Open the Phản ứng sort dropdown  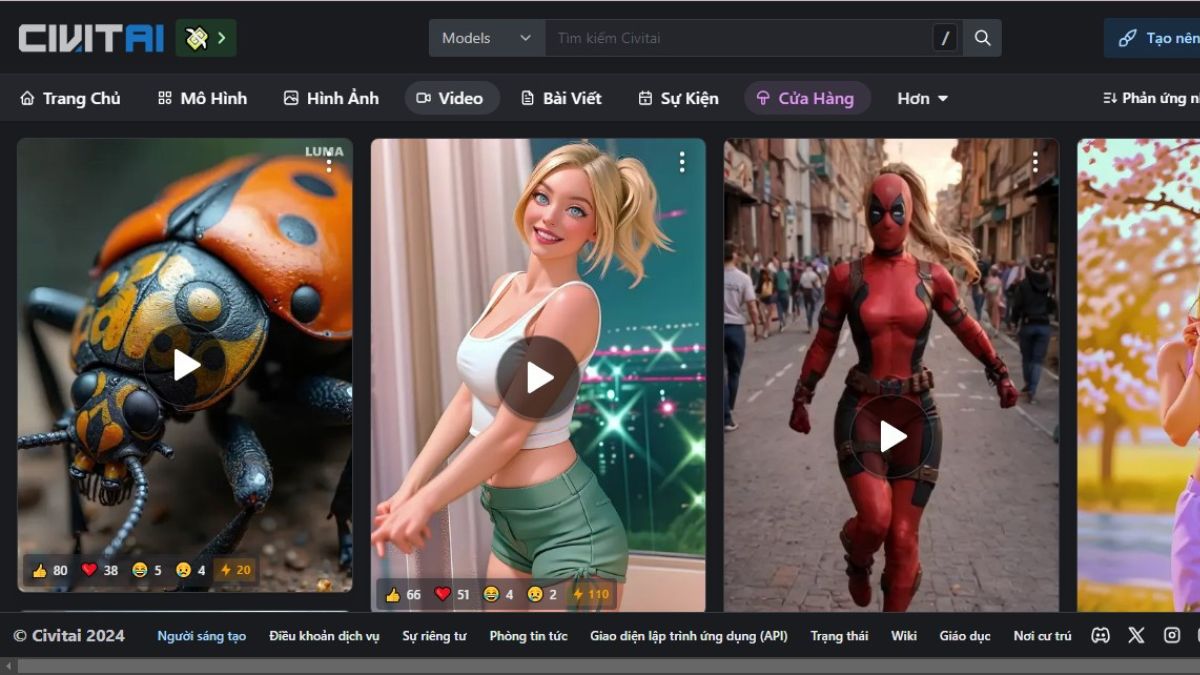click(1150, 98)
